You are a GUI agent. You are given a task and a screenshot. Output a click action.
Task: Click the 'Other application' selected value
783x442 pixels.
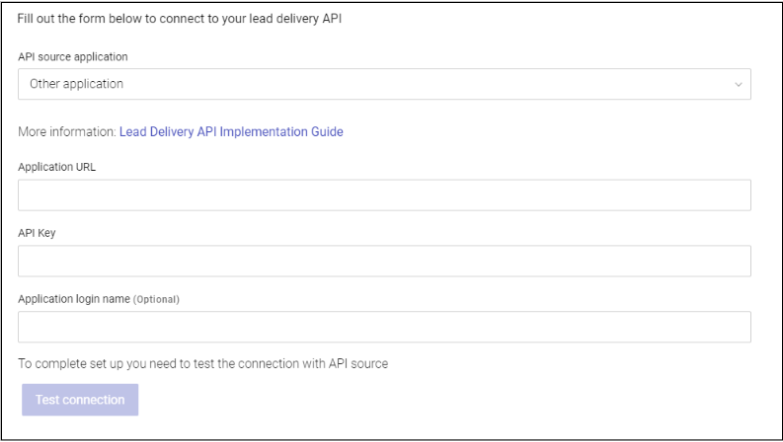pos(77,84)
